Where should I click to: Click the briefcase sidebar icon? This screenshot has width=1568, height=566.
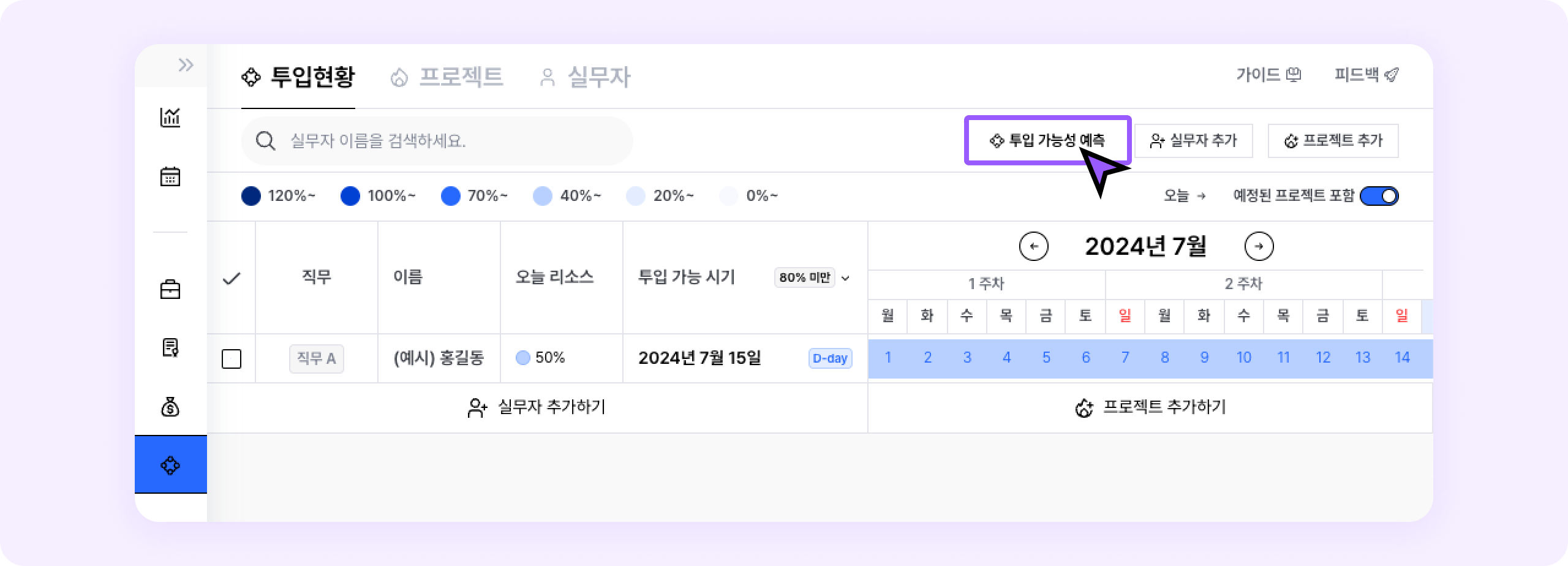[170, 289]
